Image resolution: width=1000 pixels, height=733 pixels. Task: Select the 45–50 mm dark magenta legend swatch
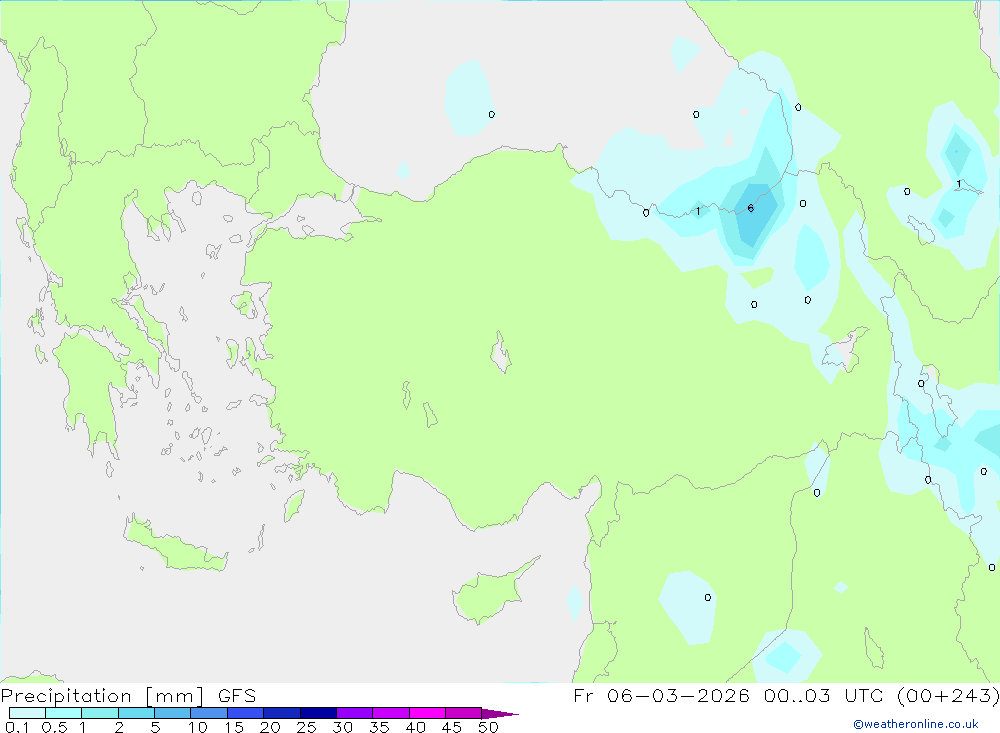463,713
